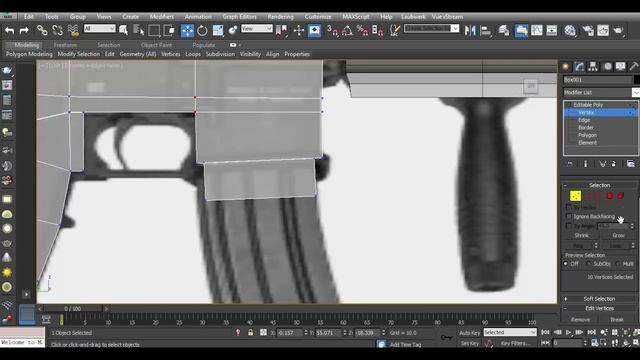
Task: Select the yellow Vertex sub-object level icon
Action: (x=576, y=196)
